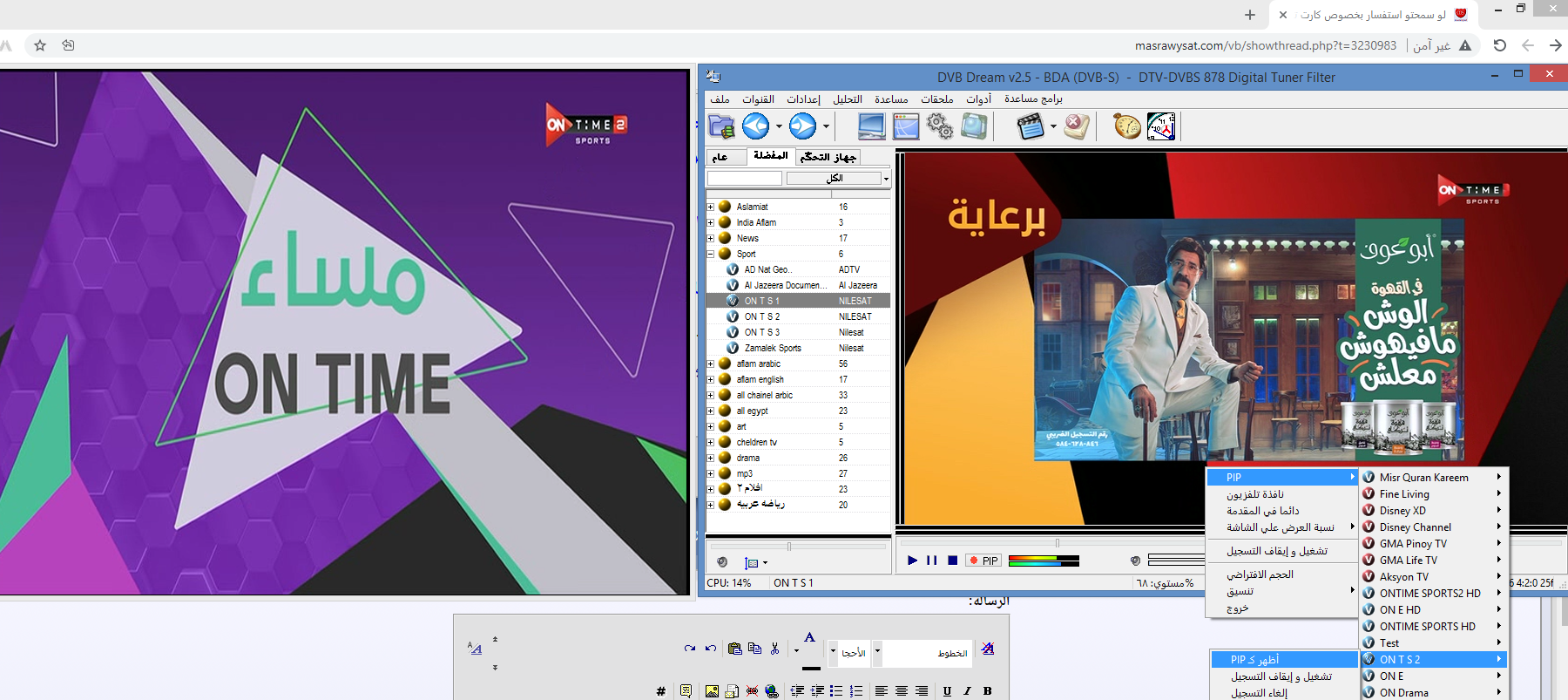Toggle bold formatting B in editor
1568x700 pixels.
(987, 691)
